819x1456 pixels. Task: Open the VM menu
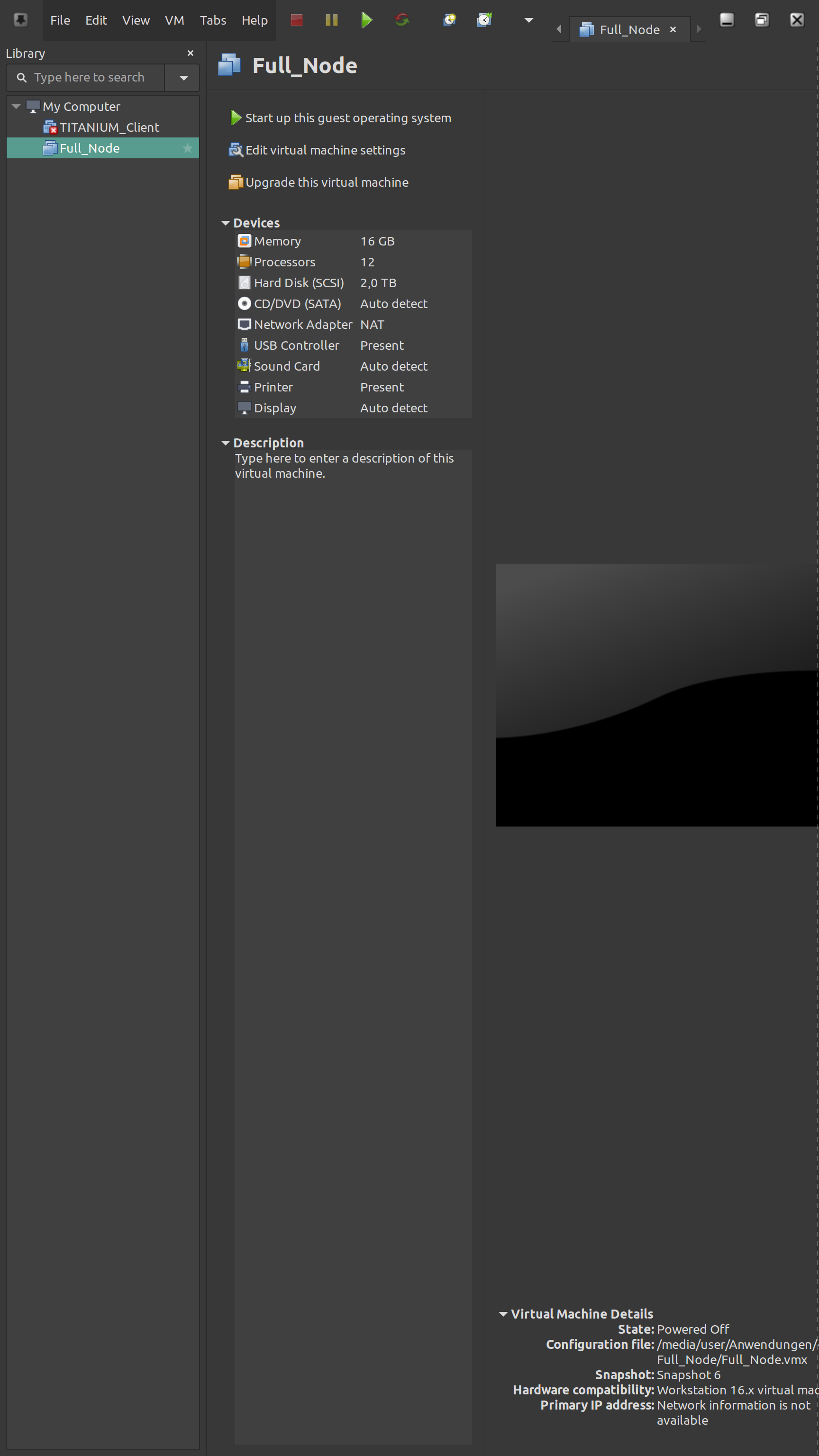pos(174,20)
